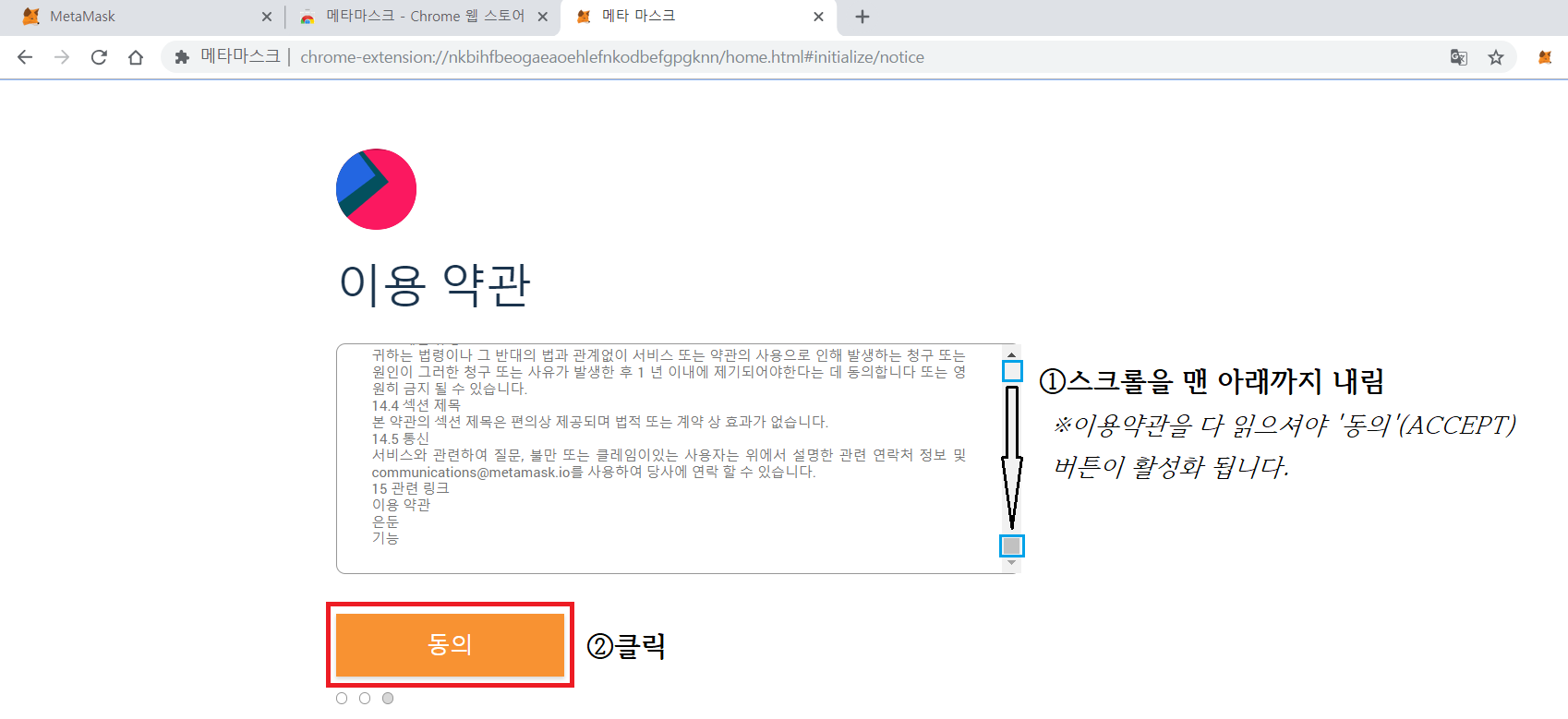Image resolution: width=1568 pixels, height=719 pixels.
Task: Click the 14.5 통신 line
Action: [400, 438]
